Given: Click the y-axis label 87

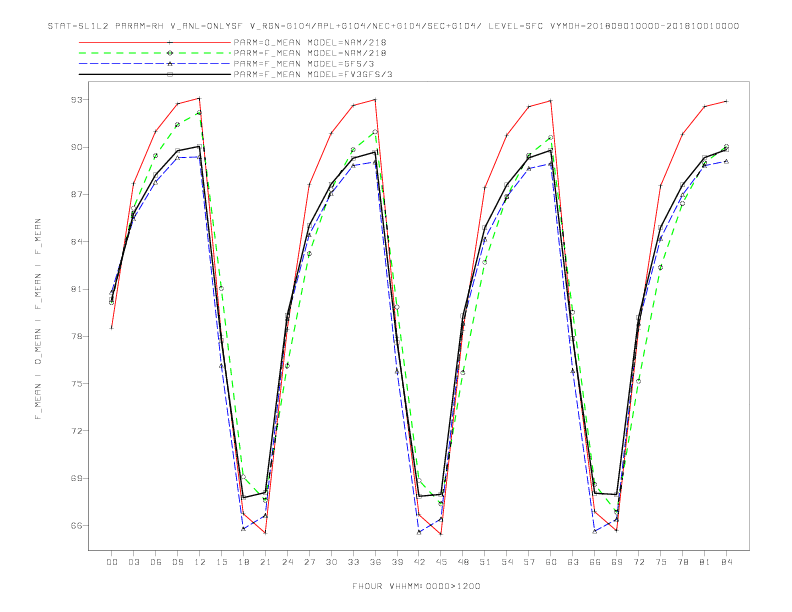Looking at the screenshot, I should tap(76, 194).
